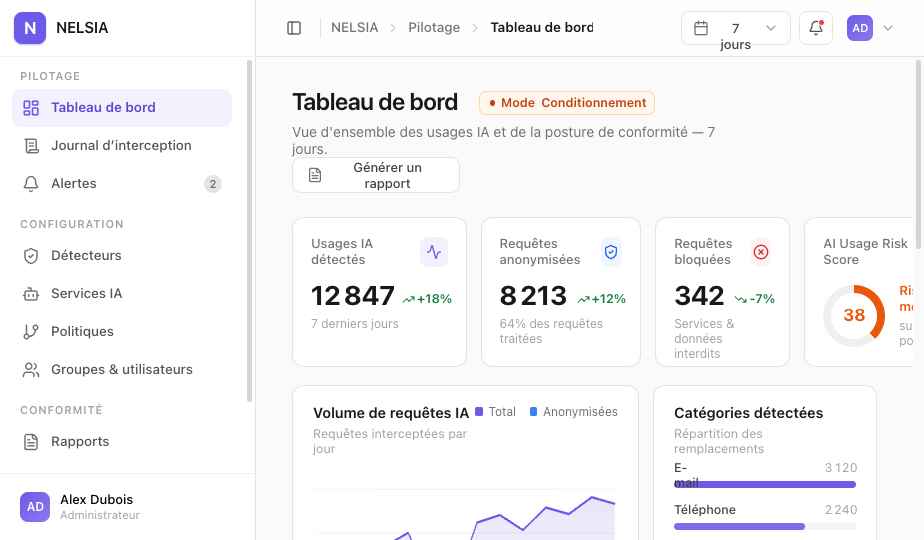Toggle the Total legend series
924x540 pixels.
(x=496, y=412)
